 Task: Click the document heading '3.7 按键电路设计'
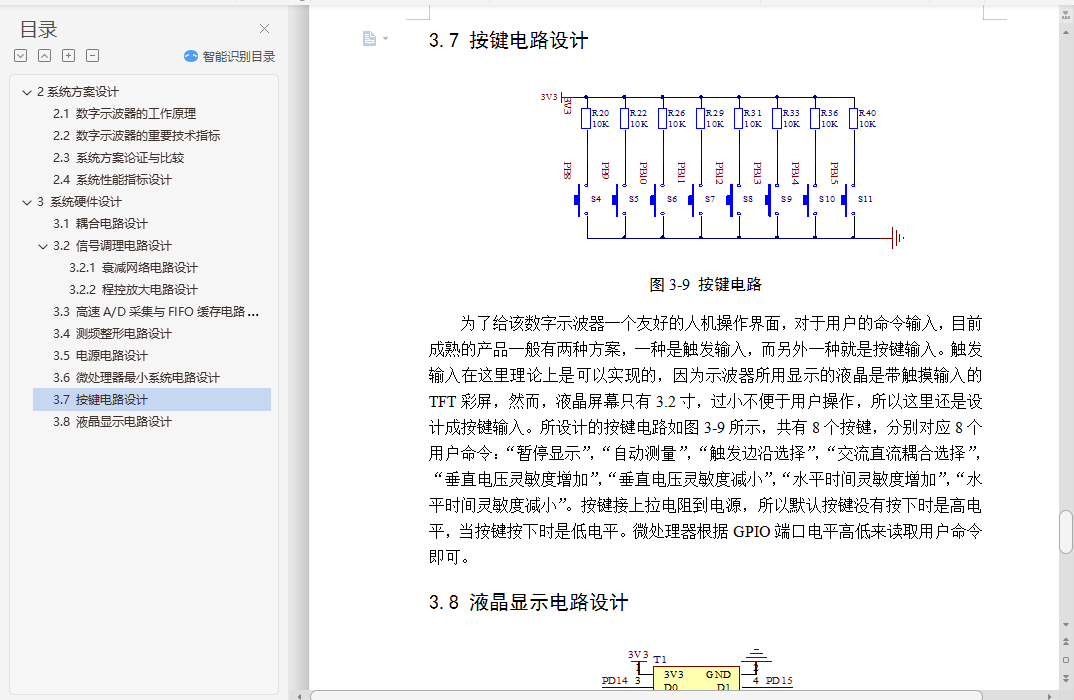(x=508, y=40)
